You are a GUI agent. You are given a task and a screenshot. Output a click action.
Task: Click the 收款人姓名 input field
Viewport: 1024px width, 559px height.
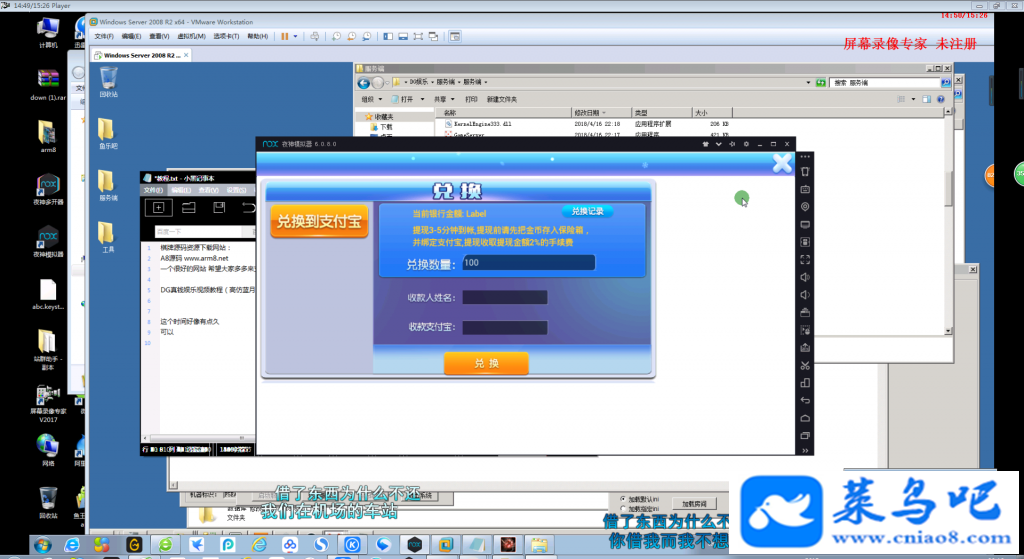[505, 297]
